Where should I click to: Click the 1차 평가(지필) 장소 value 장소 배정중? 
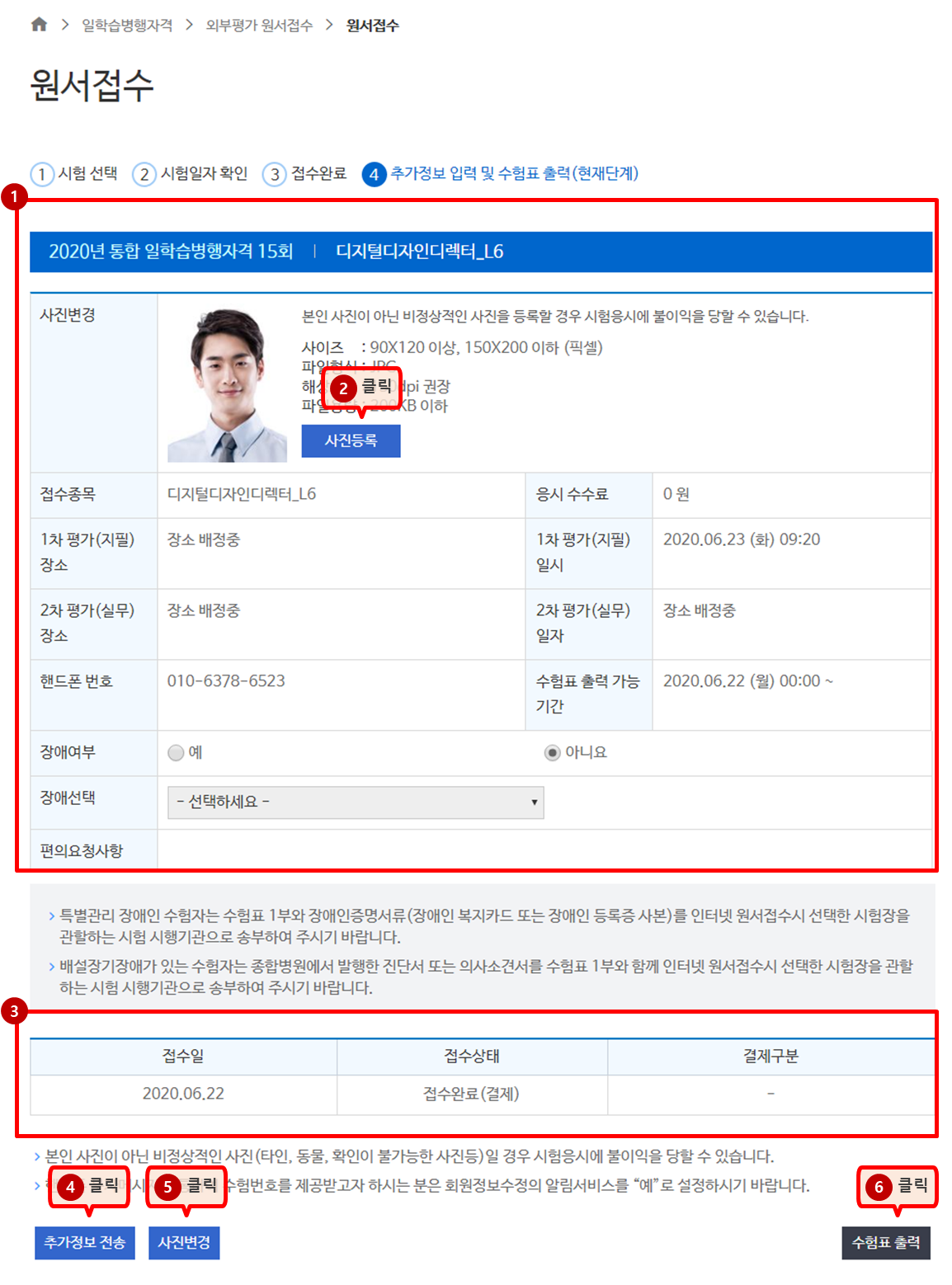204,539
